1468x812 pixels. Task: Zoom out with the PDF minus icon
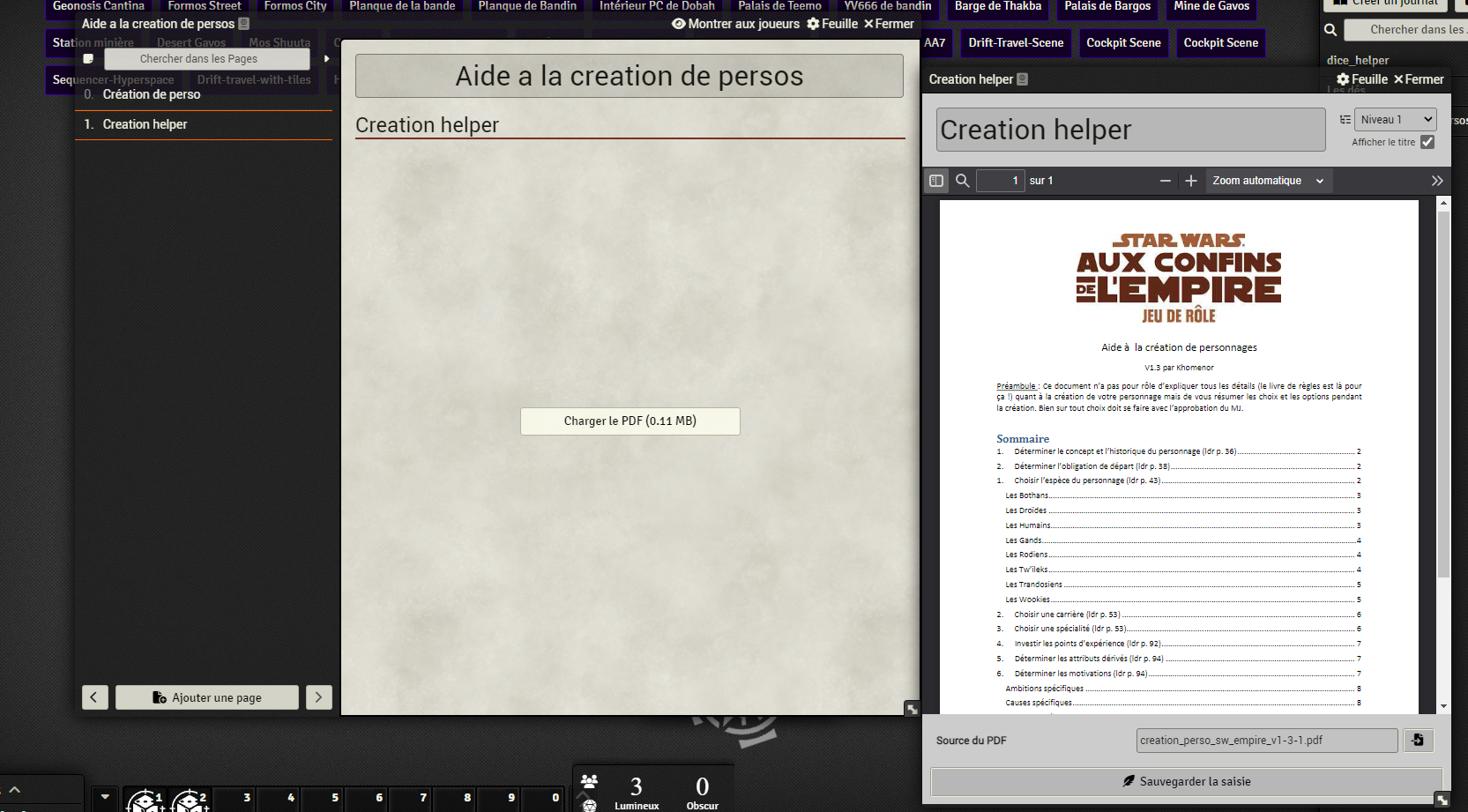1166,181
